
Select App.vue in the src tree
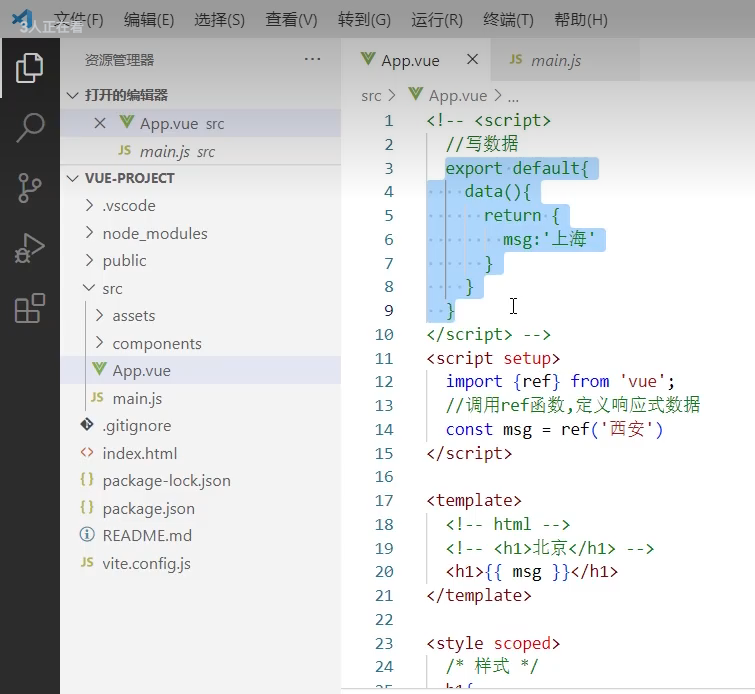pyautogui.click(x=201, y=370)
